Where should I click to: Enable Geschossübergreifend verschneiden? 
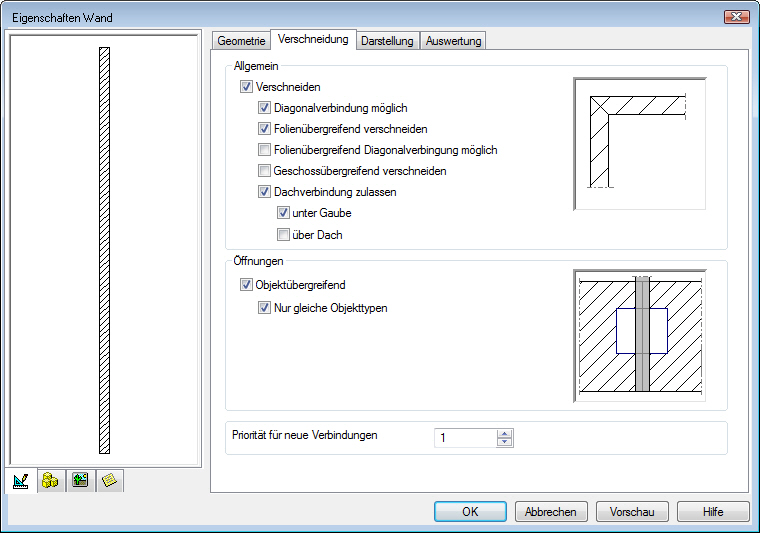pos(264,171)
